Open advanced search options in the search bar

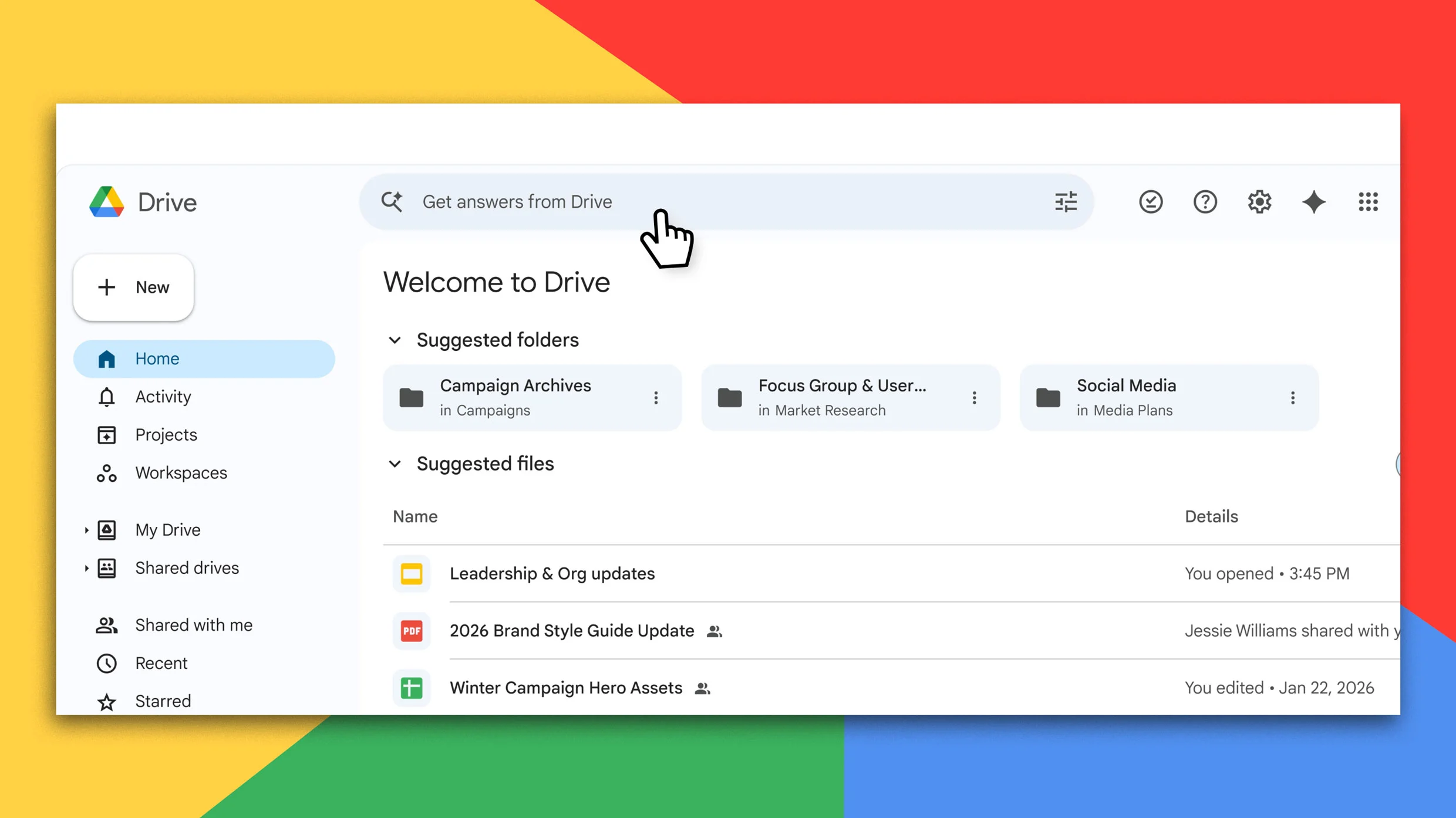pyautogui.click(x=1066, y=202)
